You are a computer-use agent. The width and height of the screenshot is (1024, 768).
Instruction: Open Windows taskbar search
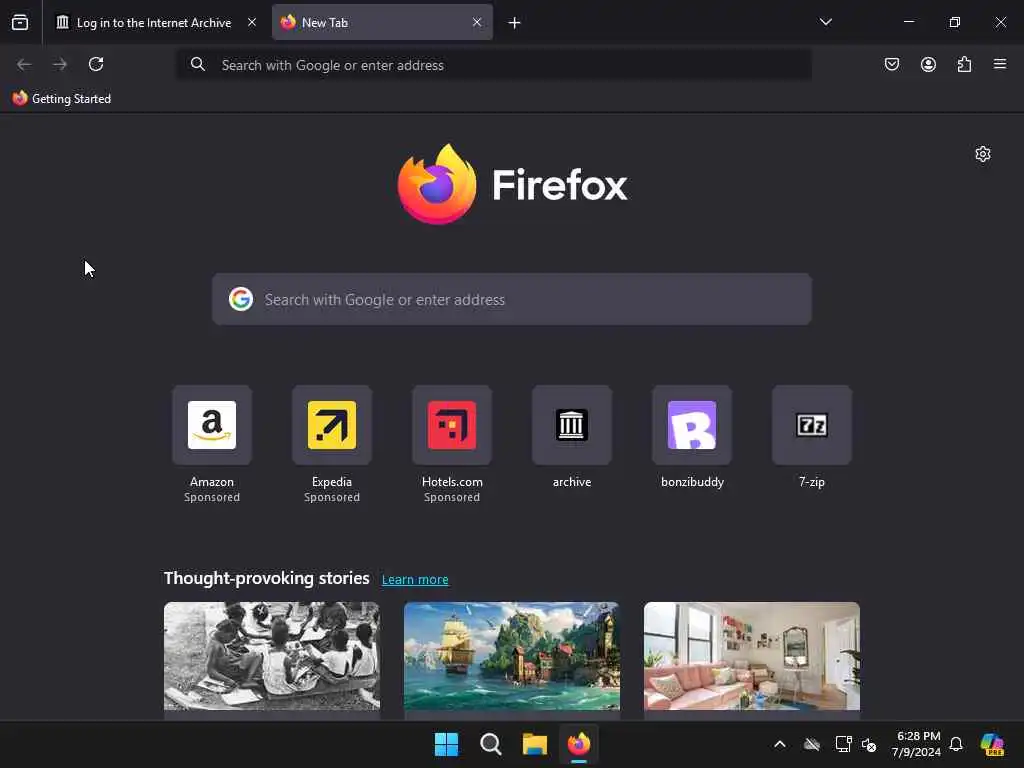pos(490,744)
